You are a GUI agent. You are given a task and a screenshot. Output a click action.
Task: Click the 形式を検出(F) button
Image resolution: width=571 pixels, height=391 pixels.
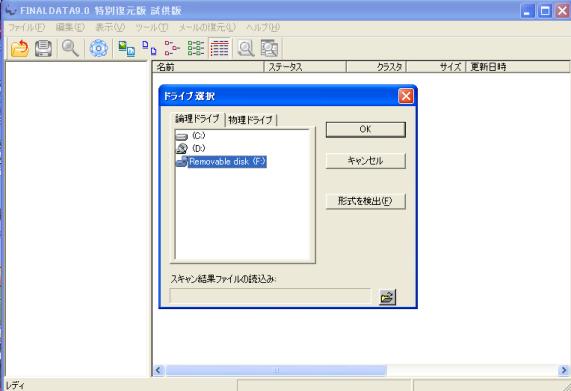[365, 201]
